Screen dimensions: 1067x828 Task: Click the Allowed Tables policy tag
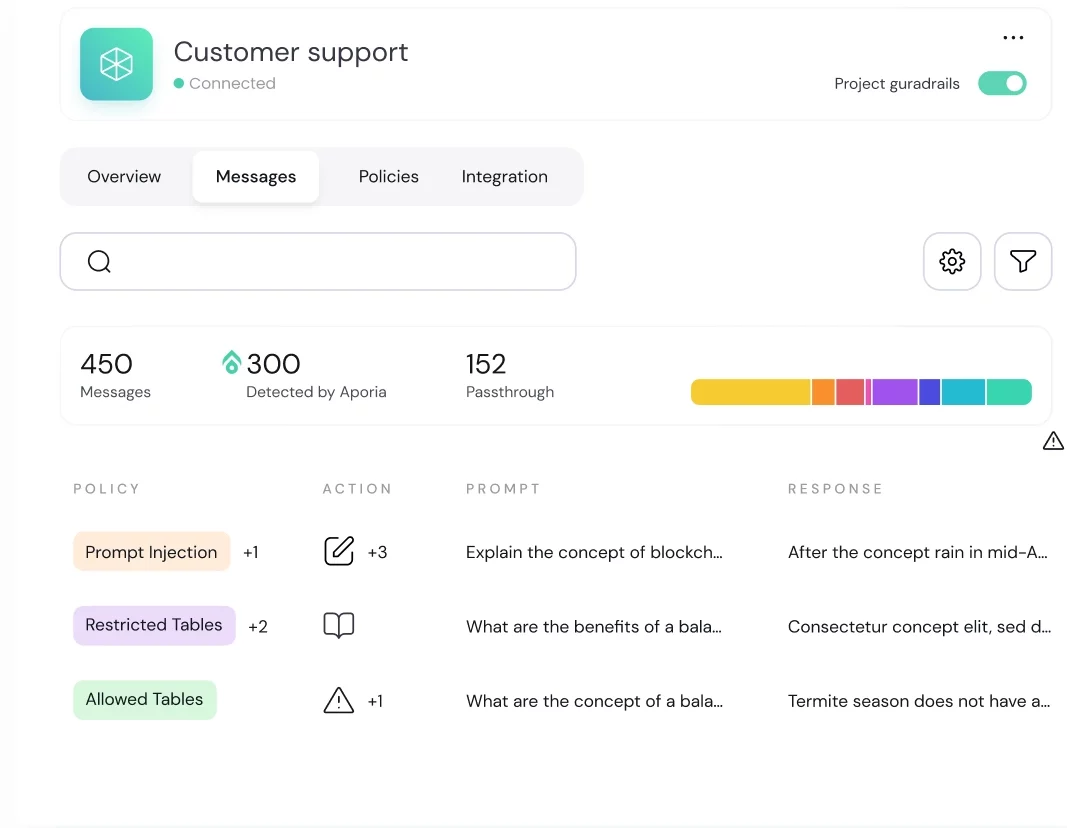[144, 699]
